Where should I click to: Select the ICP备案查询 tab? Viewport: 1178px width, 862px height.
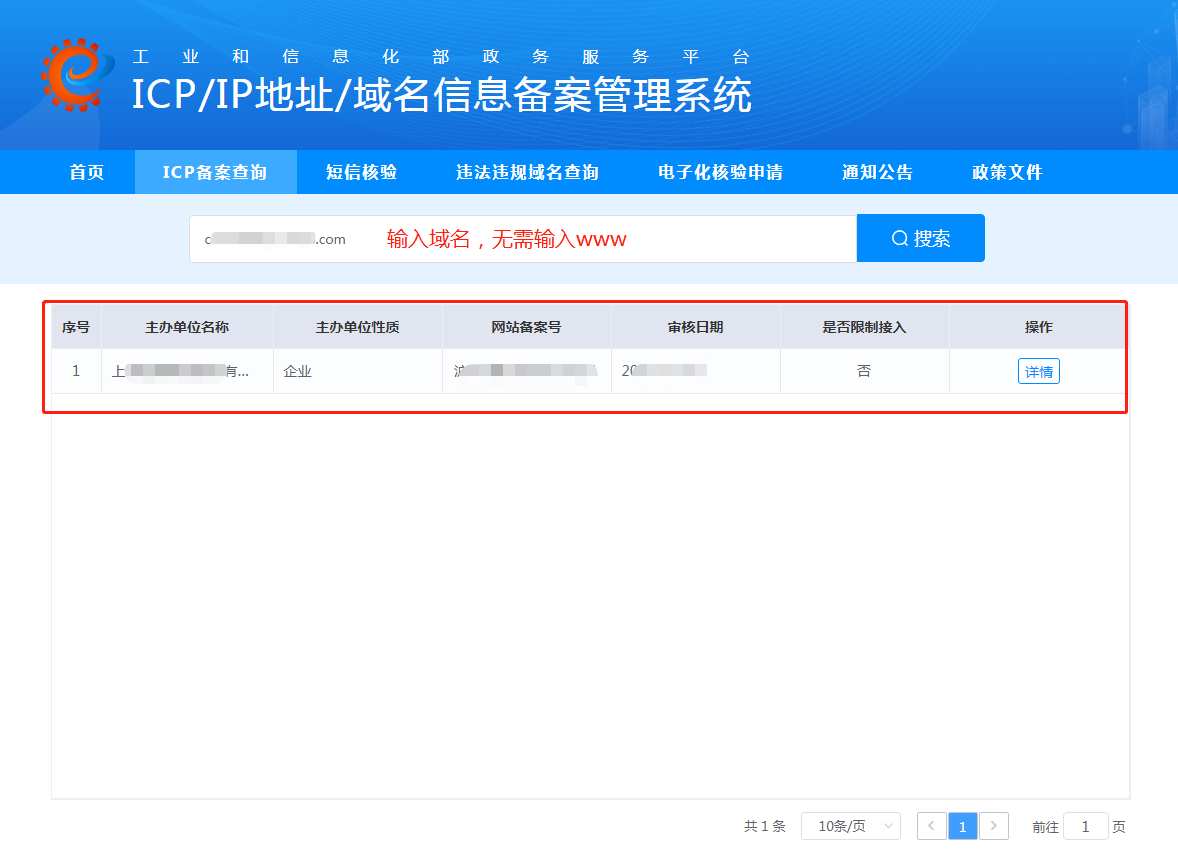(215, 172)
